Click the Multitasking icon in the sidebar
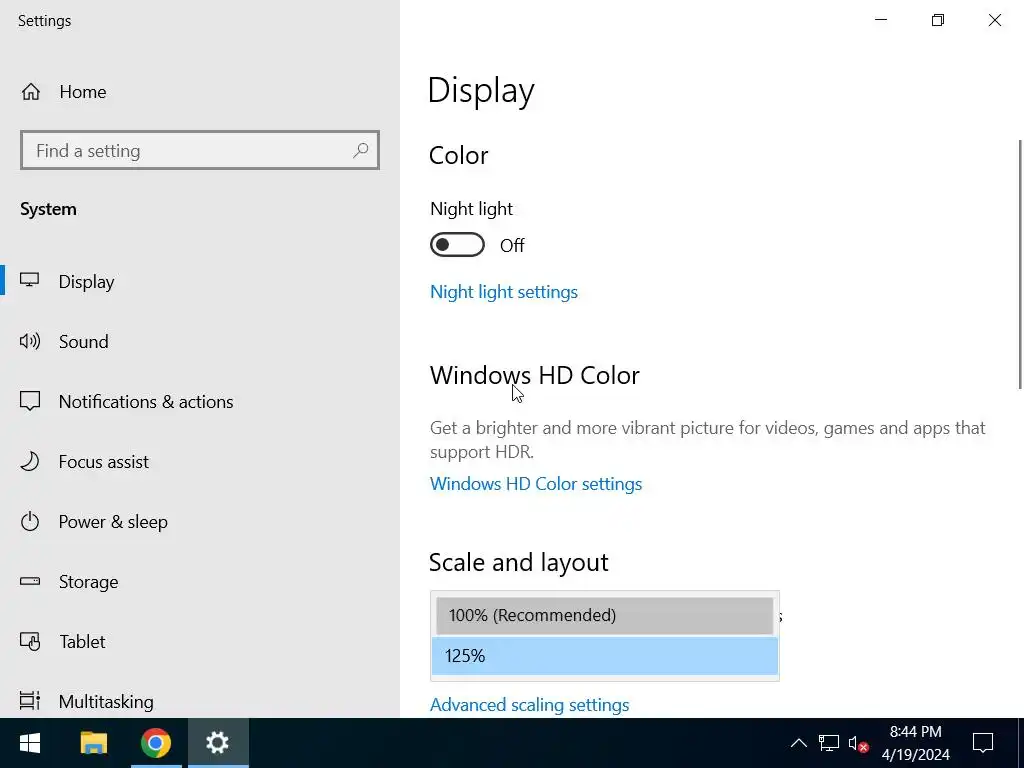This screenshot has height=768, width=1024. point(29,701)
